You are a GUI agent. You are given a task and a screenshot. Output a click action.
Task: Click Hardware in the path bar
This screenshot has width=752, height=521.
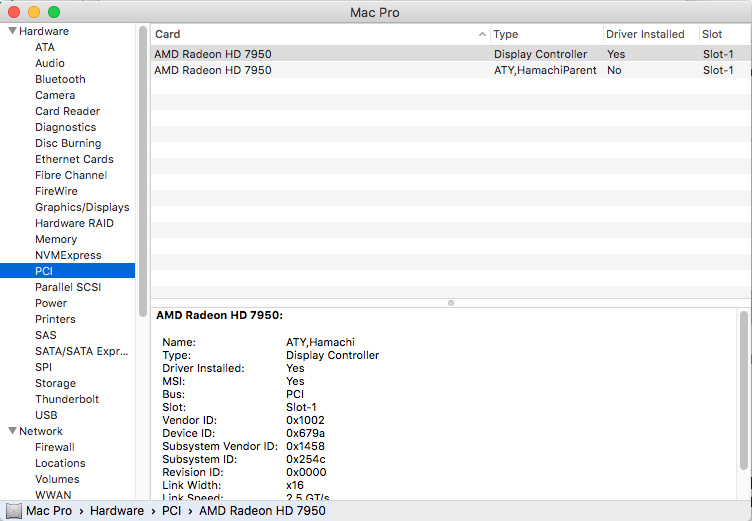coord(117,511)
